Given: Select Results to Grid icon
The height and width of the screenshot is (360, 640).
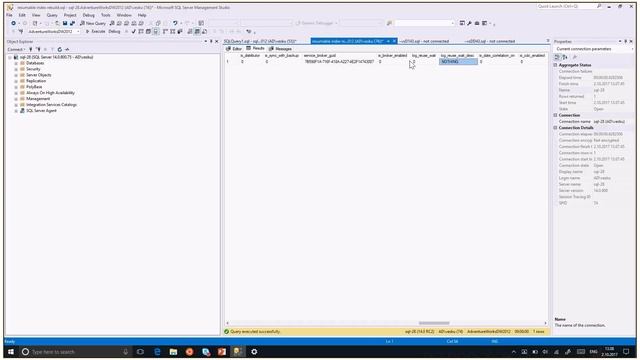Looking at the screenshot, I should coord(197,31).
